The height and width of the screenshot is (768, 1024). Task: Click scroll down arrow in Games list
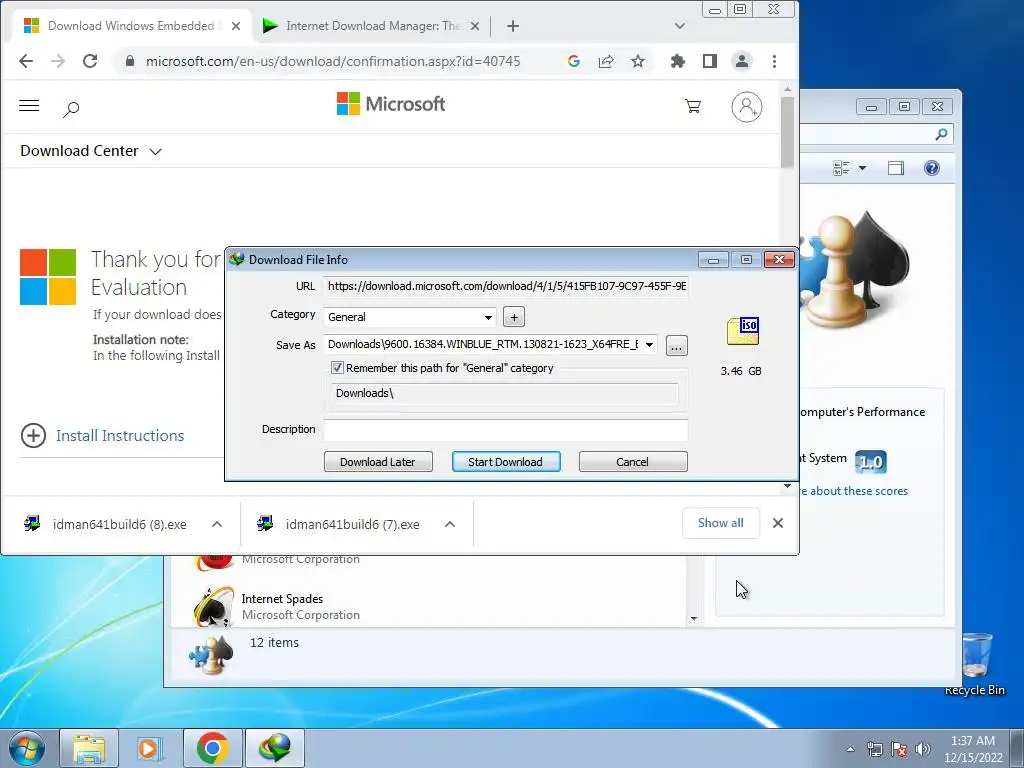coord(694,618)
